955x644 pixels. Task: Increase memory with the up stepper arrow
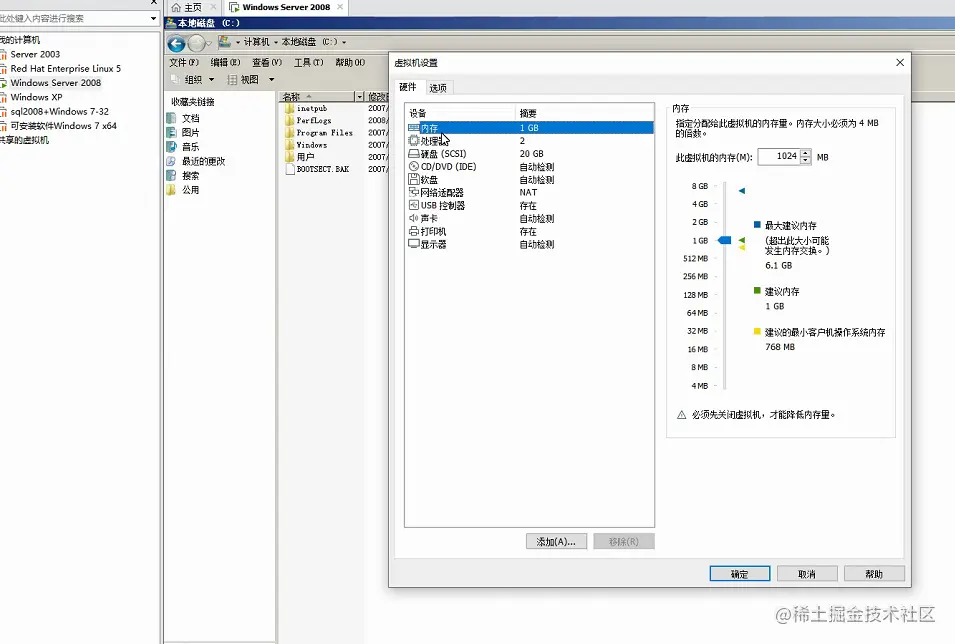[806, 153]
